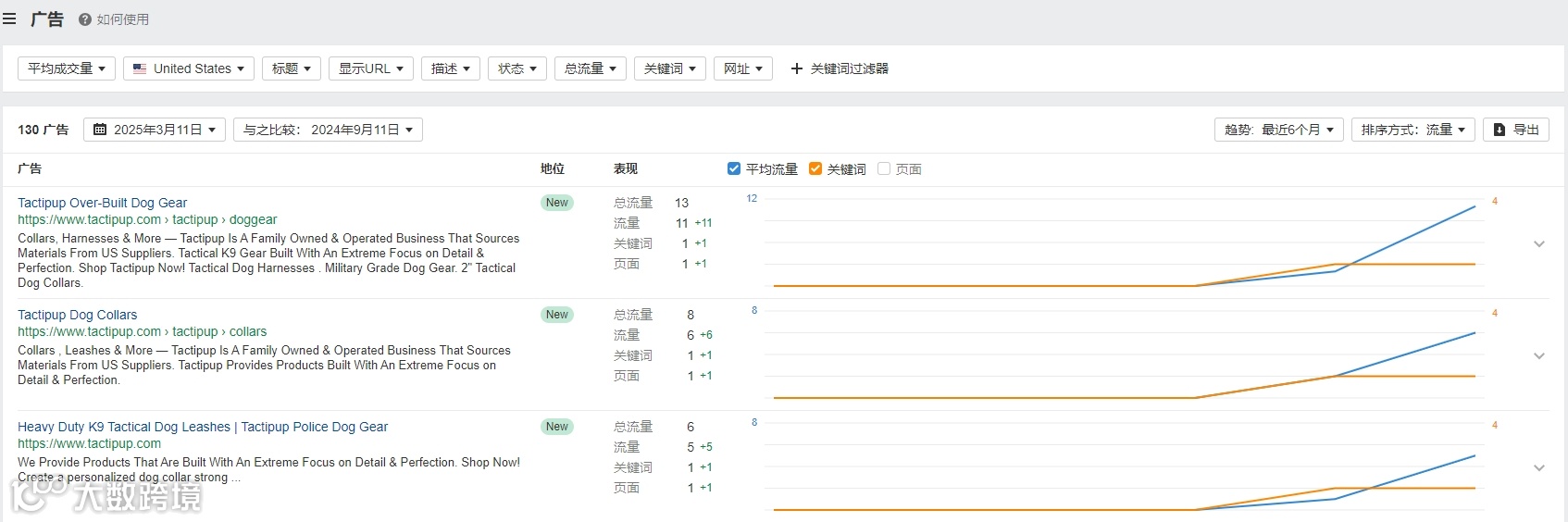Viewport: 1568px width, 522px height.
Task: Toggle the 平均流量 checkbox
Action: click(734, 168)
